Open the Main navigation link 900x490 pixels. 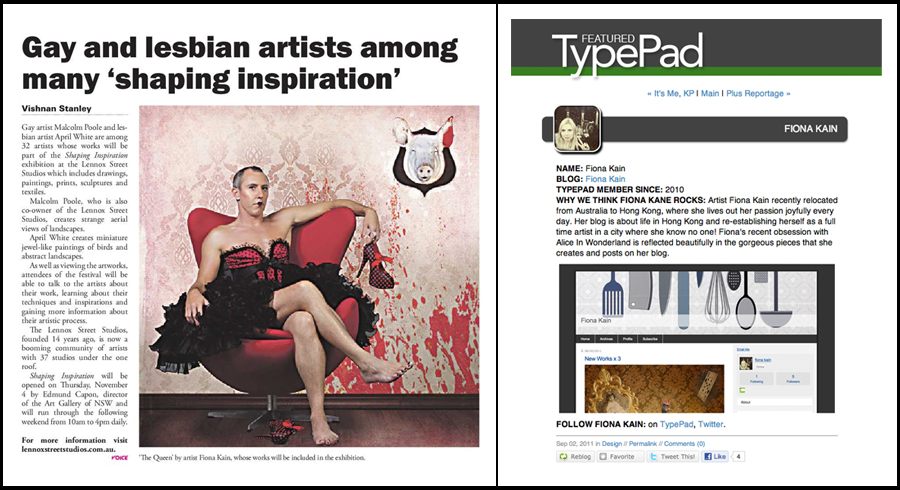pos(710,94)
